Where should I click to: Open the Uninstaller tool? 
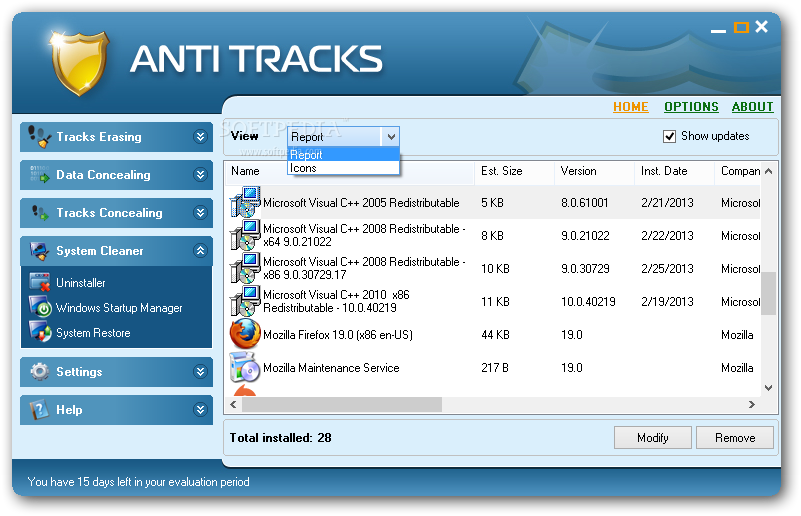click(x=81, y=283)
